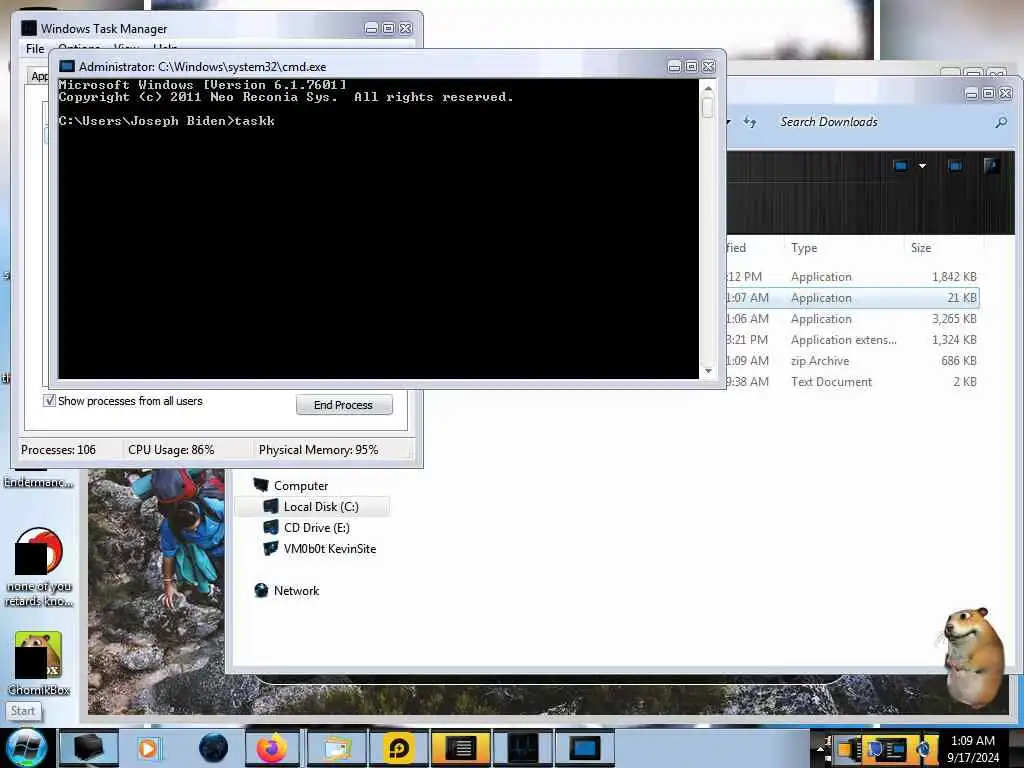
Task: Select the zip Archive 686 KB row
Action: point(852,360)
